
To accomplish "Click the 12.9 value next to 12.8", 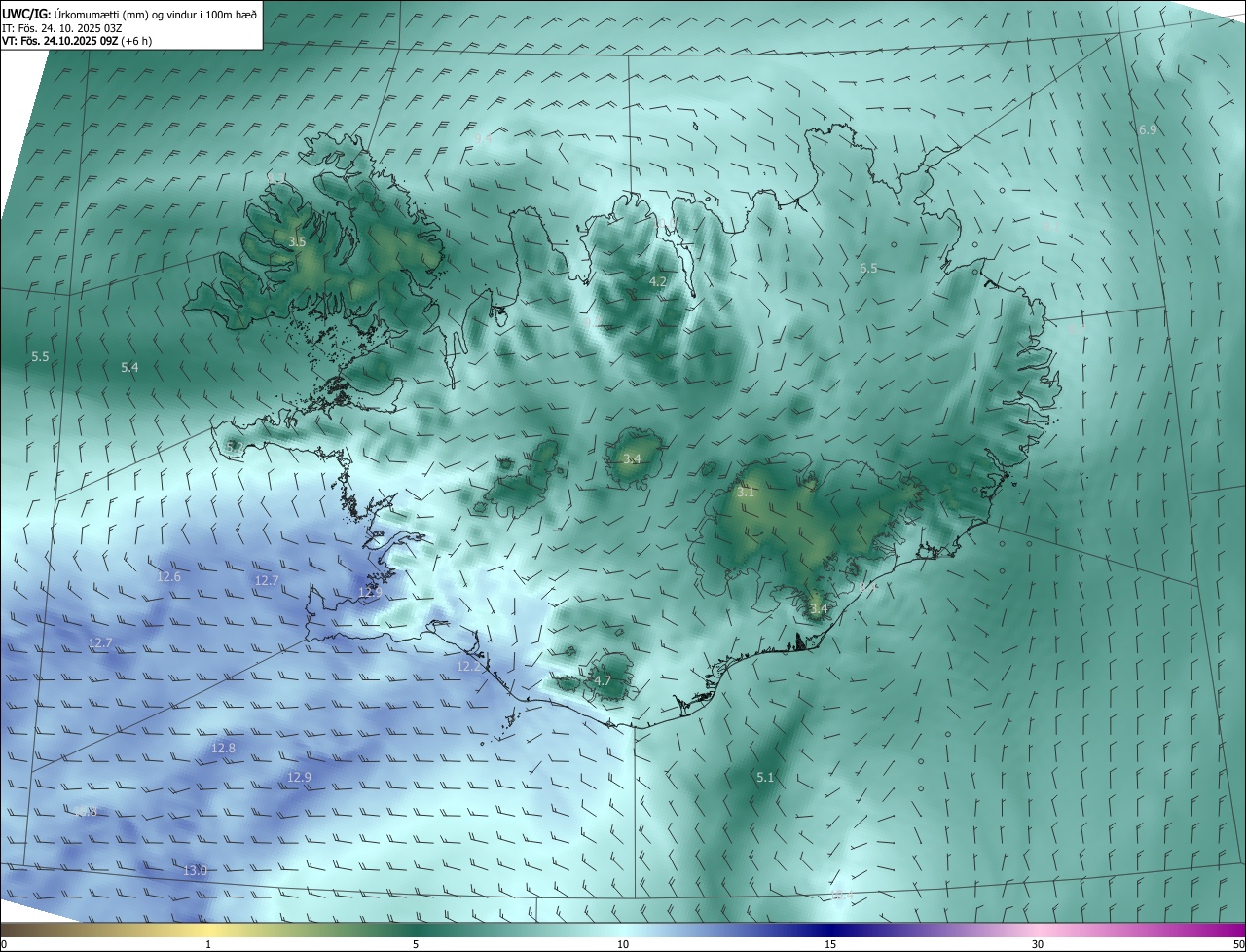I will [299, 777].
